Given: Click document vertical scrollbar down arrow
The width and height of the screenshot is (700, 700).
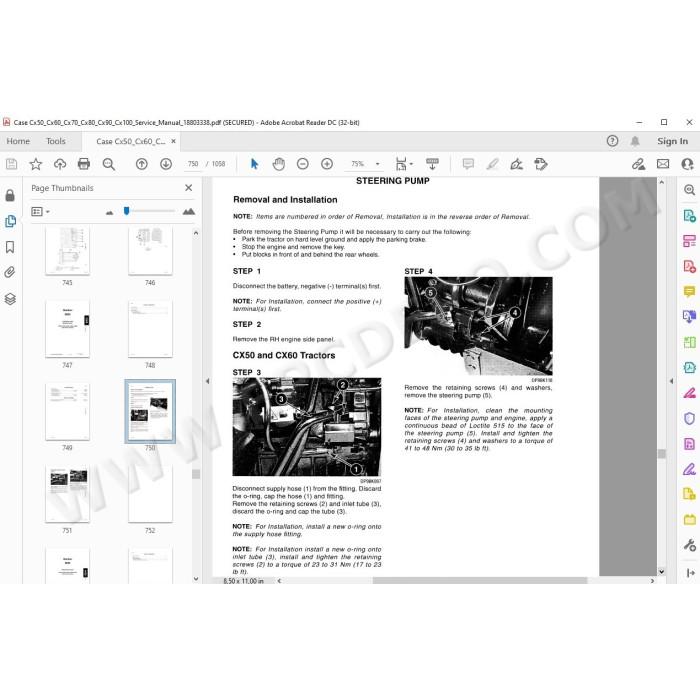Looking at the screenshot, I should 662,571.
